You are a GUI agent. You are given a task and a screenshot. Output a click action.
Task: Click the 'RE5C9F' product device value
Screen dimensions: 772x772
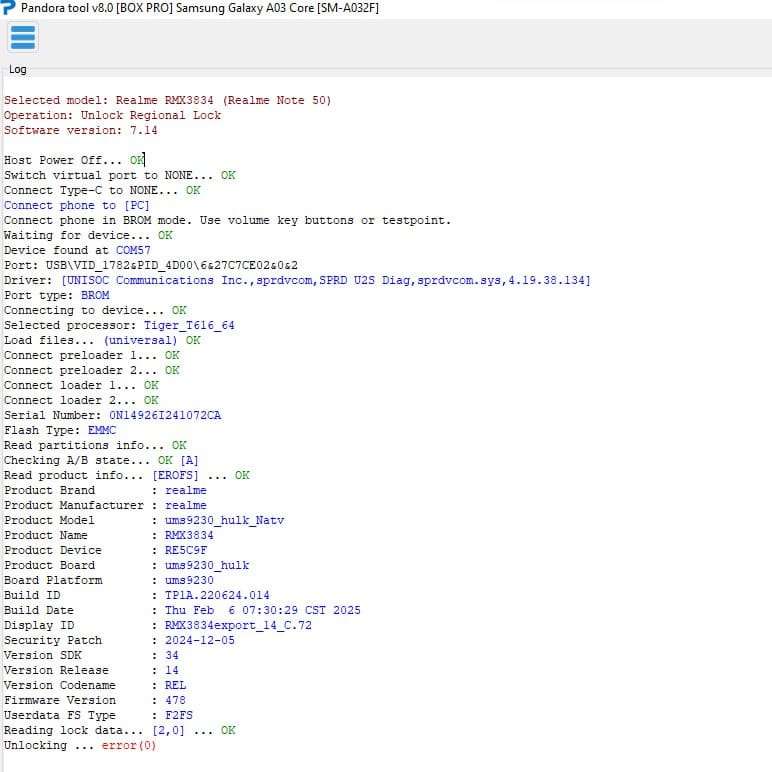click(186, 551)
